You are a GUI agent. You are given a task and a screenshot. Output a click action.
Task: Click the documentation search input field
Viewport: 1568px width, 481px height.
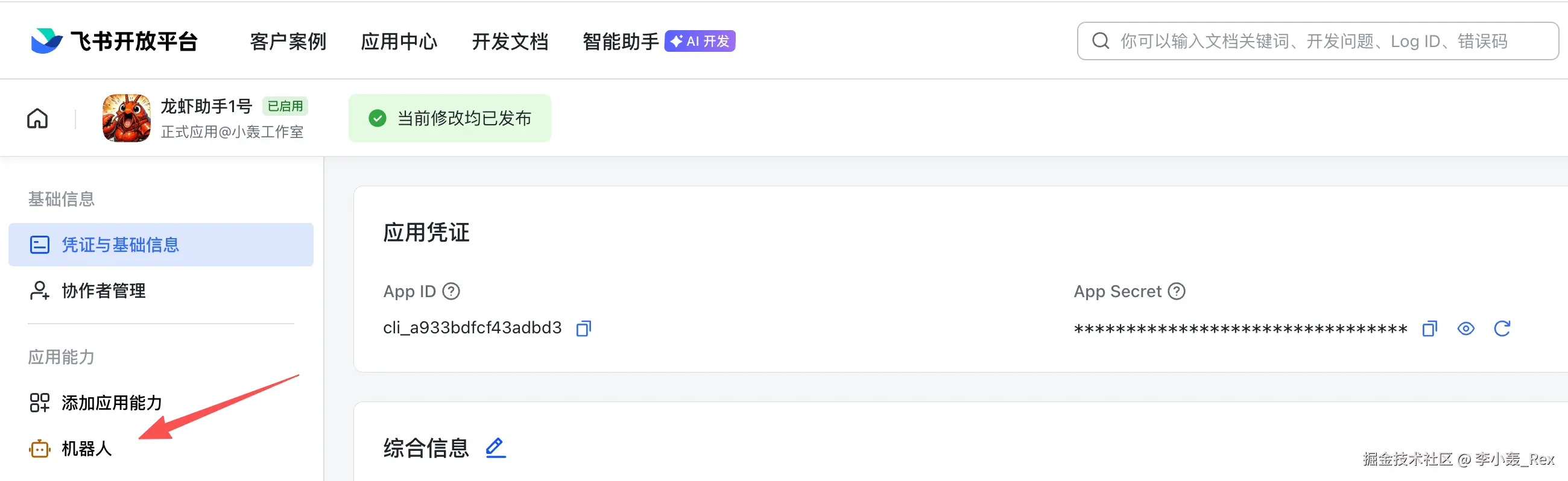point(1315,42)
